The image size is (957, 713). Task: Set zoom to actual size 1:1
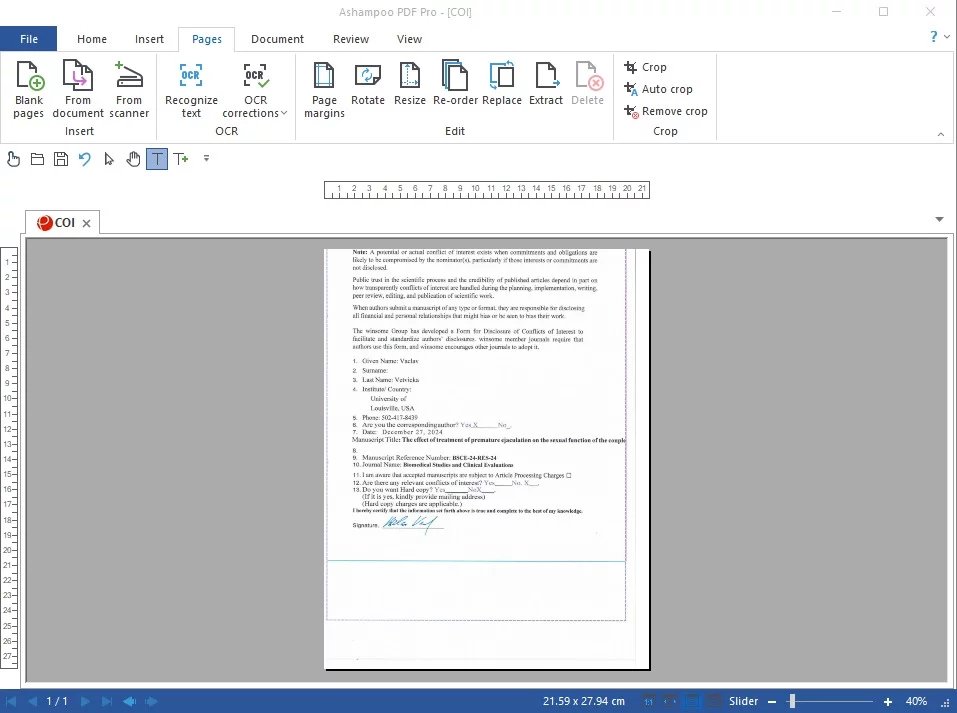648,701
